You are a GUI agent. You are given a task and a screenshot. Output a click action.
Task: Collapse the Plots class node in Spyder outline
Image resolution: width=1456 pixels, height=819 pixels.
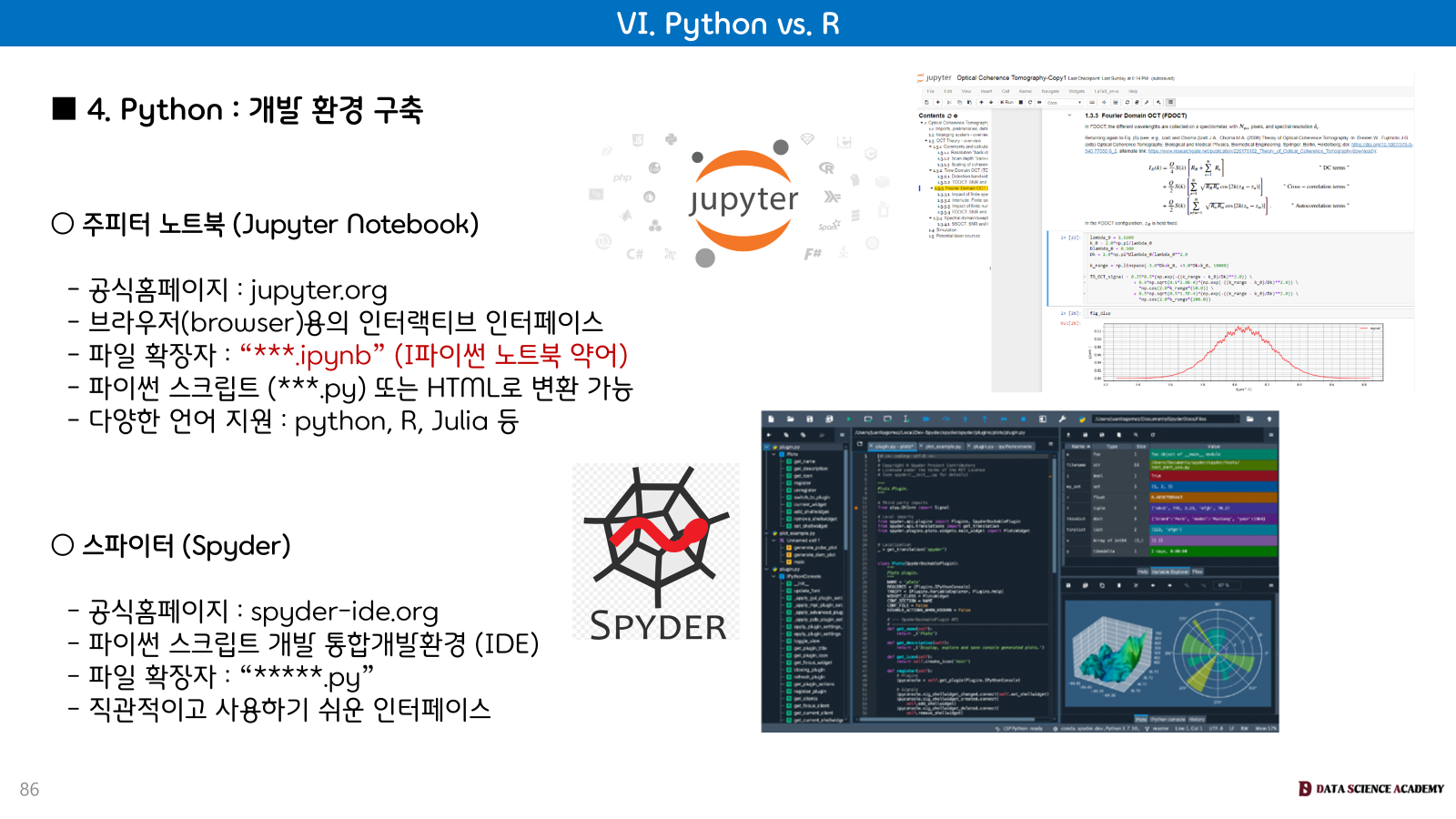pyautogui.click(x=773, y=454)
